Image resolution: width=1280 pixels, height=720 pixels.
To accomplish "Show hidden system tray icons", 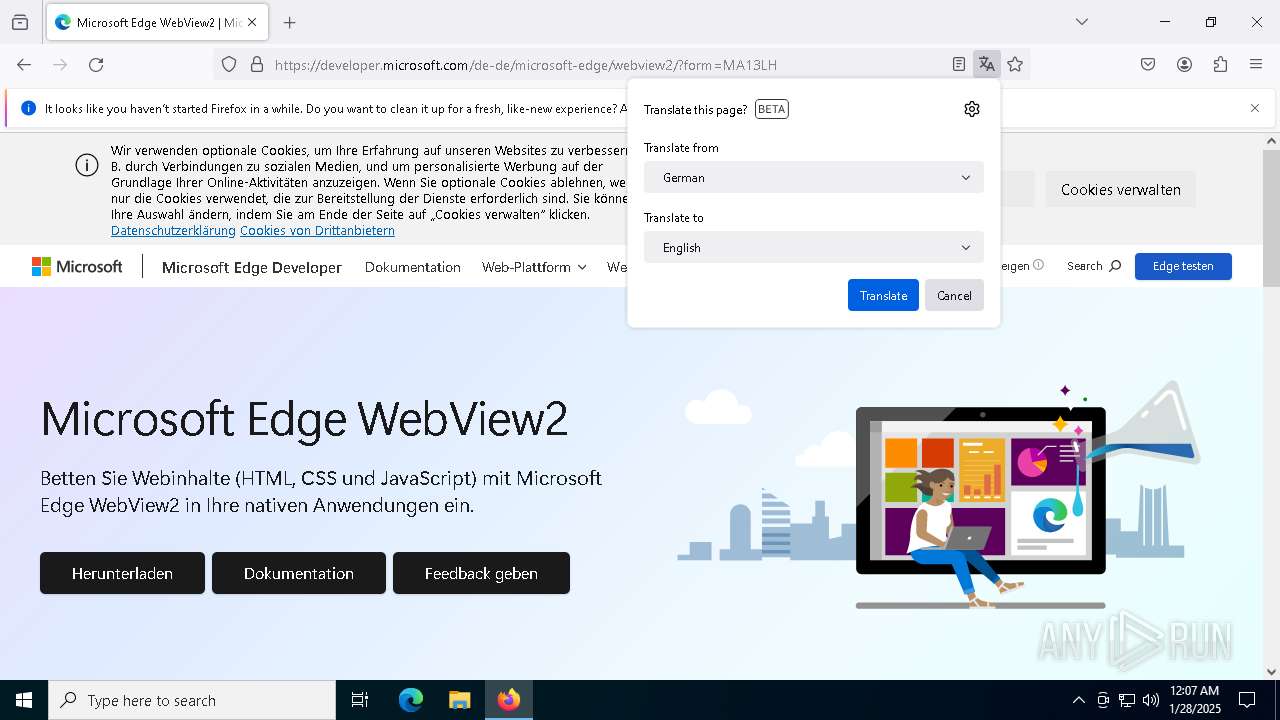I will pos(1078,700).
